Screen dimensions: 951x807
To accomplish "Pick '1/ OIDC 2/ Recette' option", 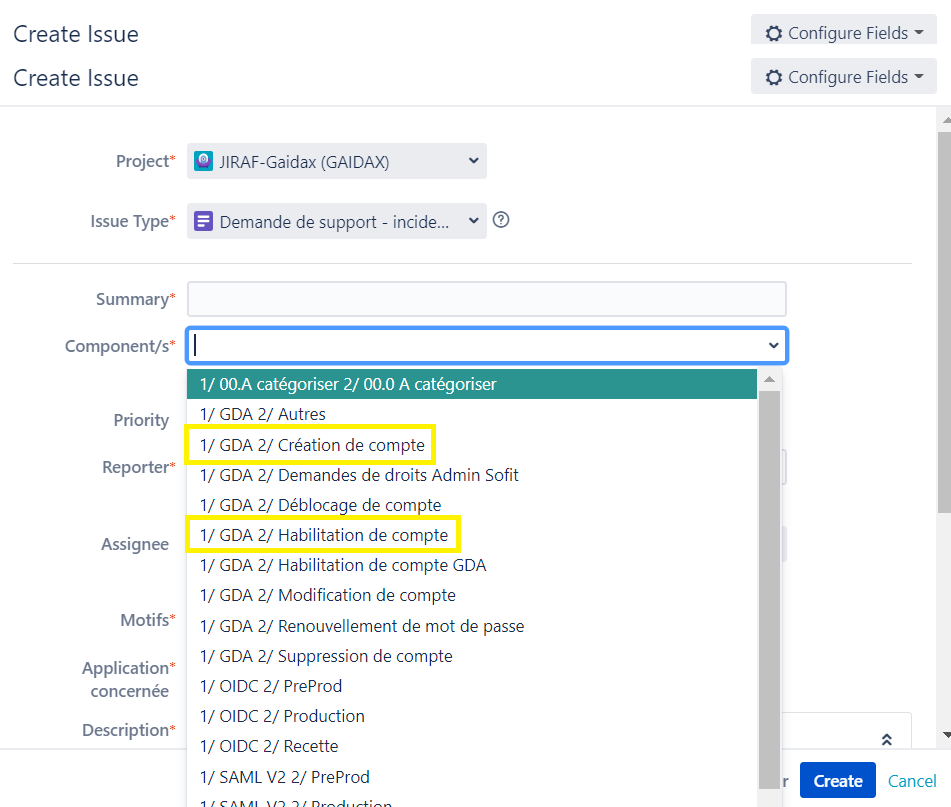I will 472,746.
